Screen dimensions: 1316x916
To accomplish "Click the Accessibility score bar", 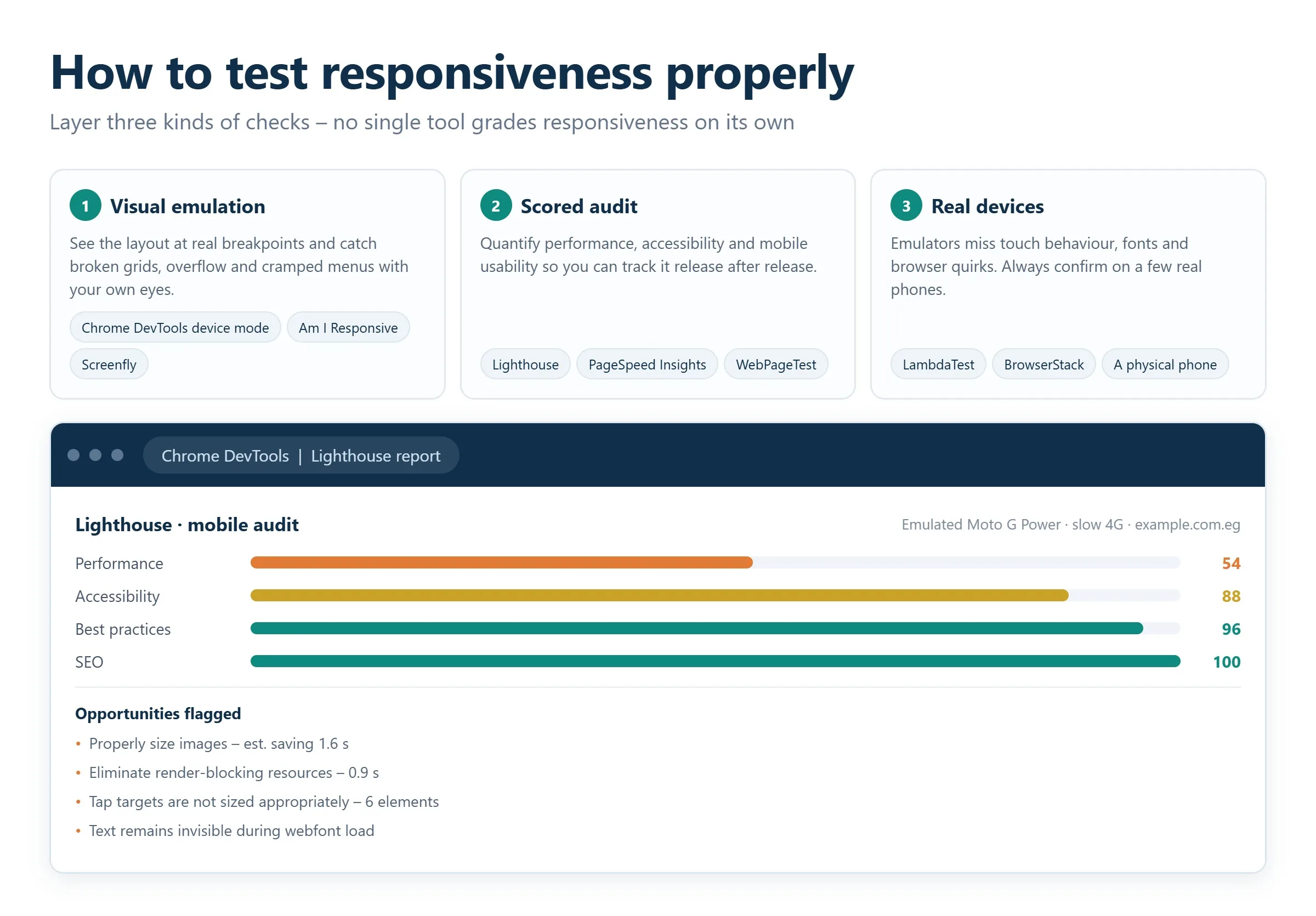I will click(x=714, y=595).
